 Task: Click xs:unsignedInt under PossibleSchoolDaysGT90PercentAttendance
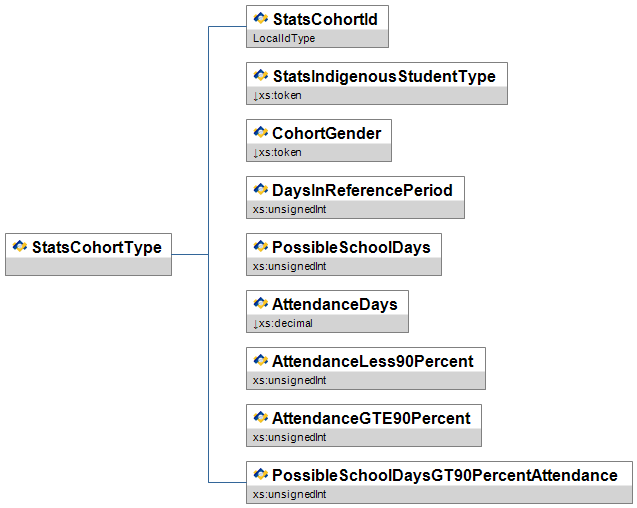(x=290, y=494)
